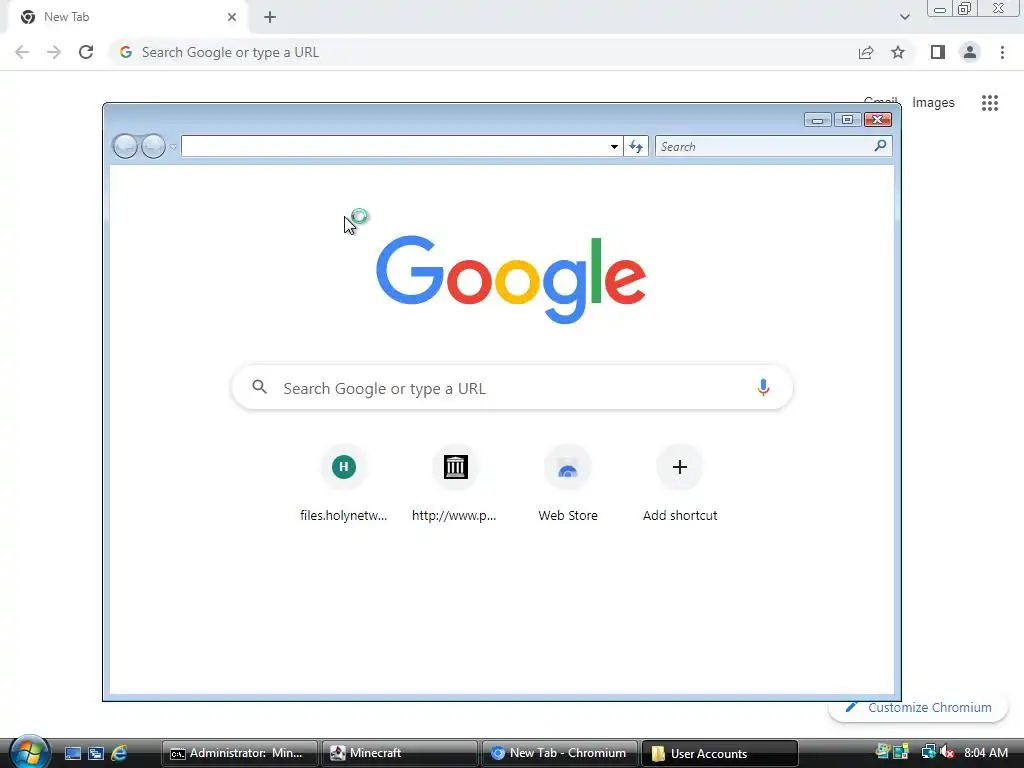This screenshot has width=1024, height=768.
Task: Open Chromium three-dot menu
Action: click(x=1002, y=52)
